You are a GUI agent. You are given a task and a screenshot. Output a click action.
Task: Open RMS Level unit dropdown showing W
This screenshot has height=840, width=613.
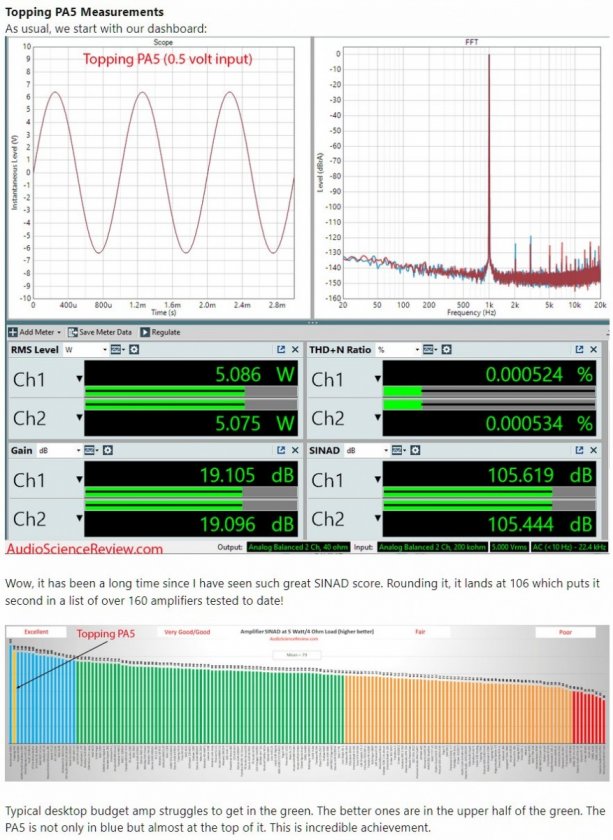[86, 350]
